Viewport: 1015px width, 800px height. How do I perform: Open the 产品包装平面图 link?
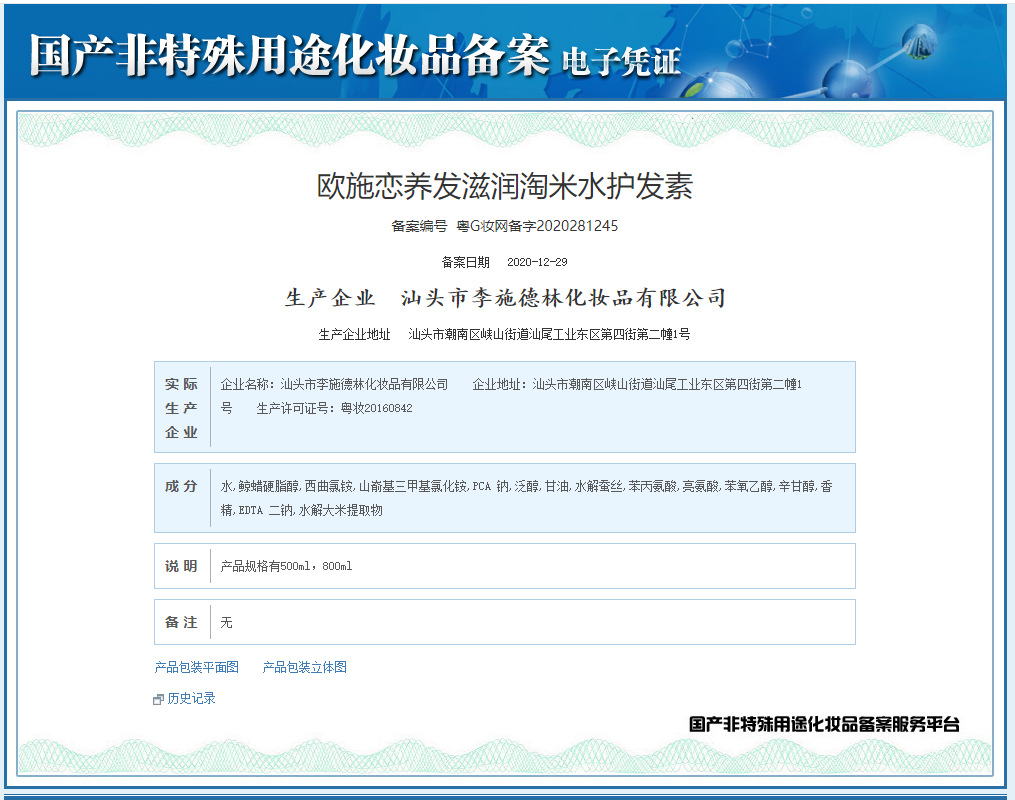coord(197,667)
